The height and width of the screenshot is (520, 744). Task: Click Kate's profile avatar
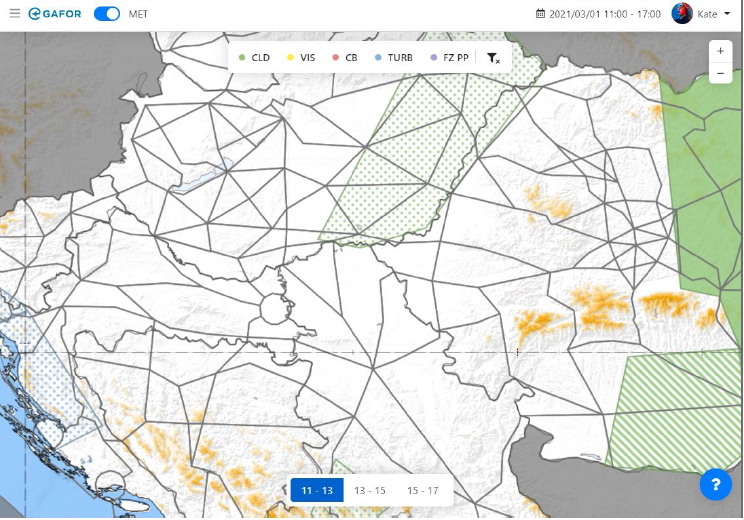pyautogui.click(x=681, y=13)
